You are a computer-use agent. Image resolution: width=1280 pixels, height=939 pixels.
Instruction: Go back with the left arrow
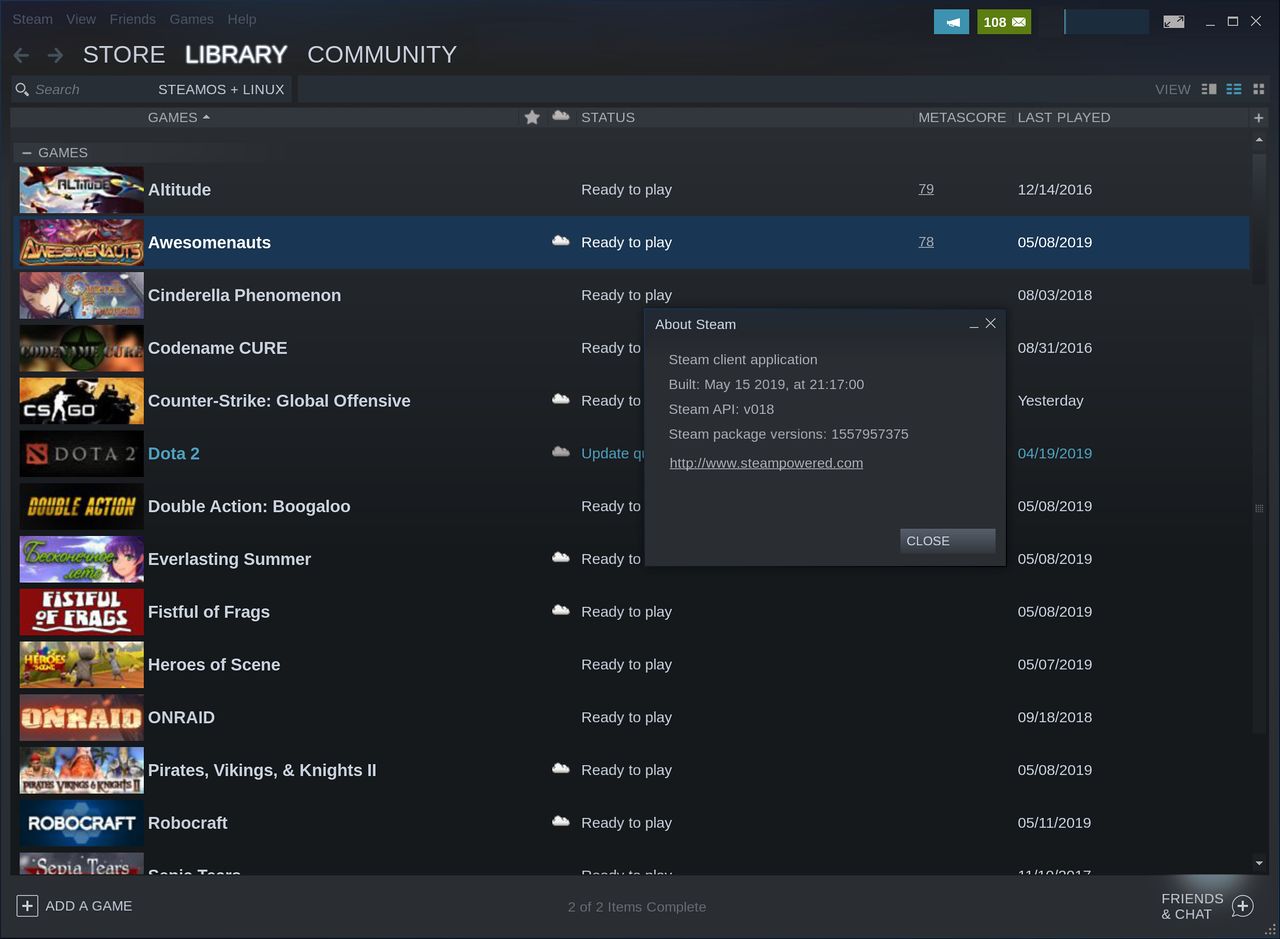21,55
